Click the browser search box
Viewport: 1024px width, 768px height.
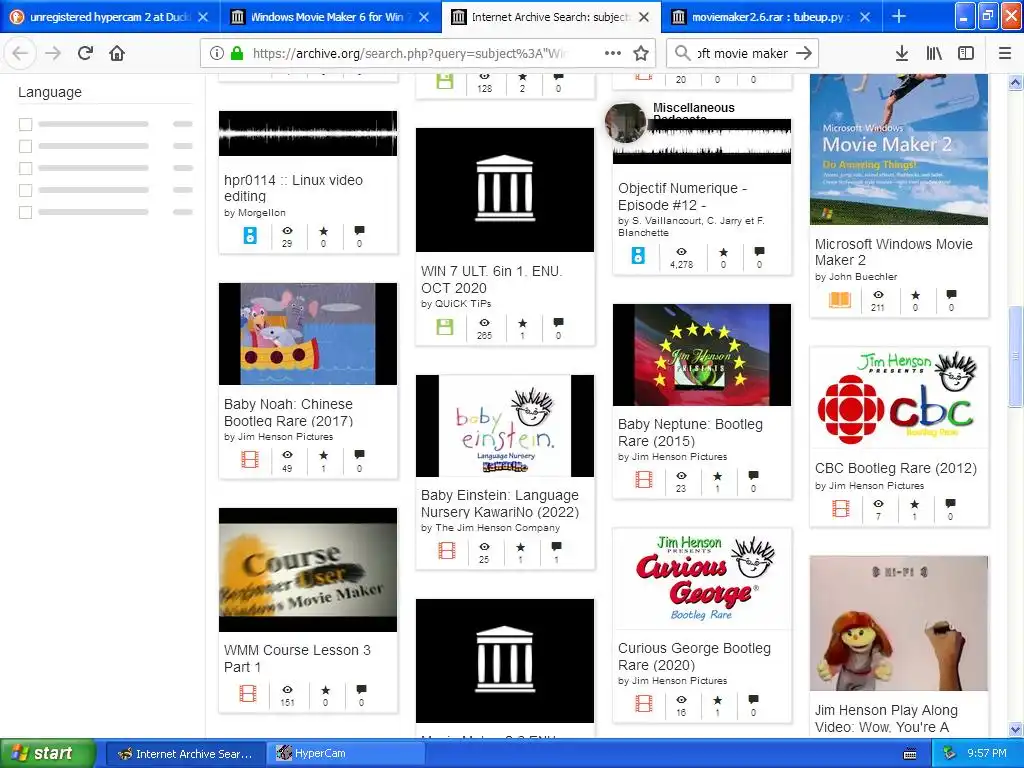pos(743,54)
